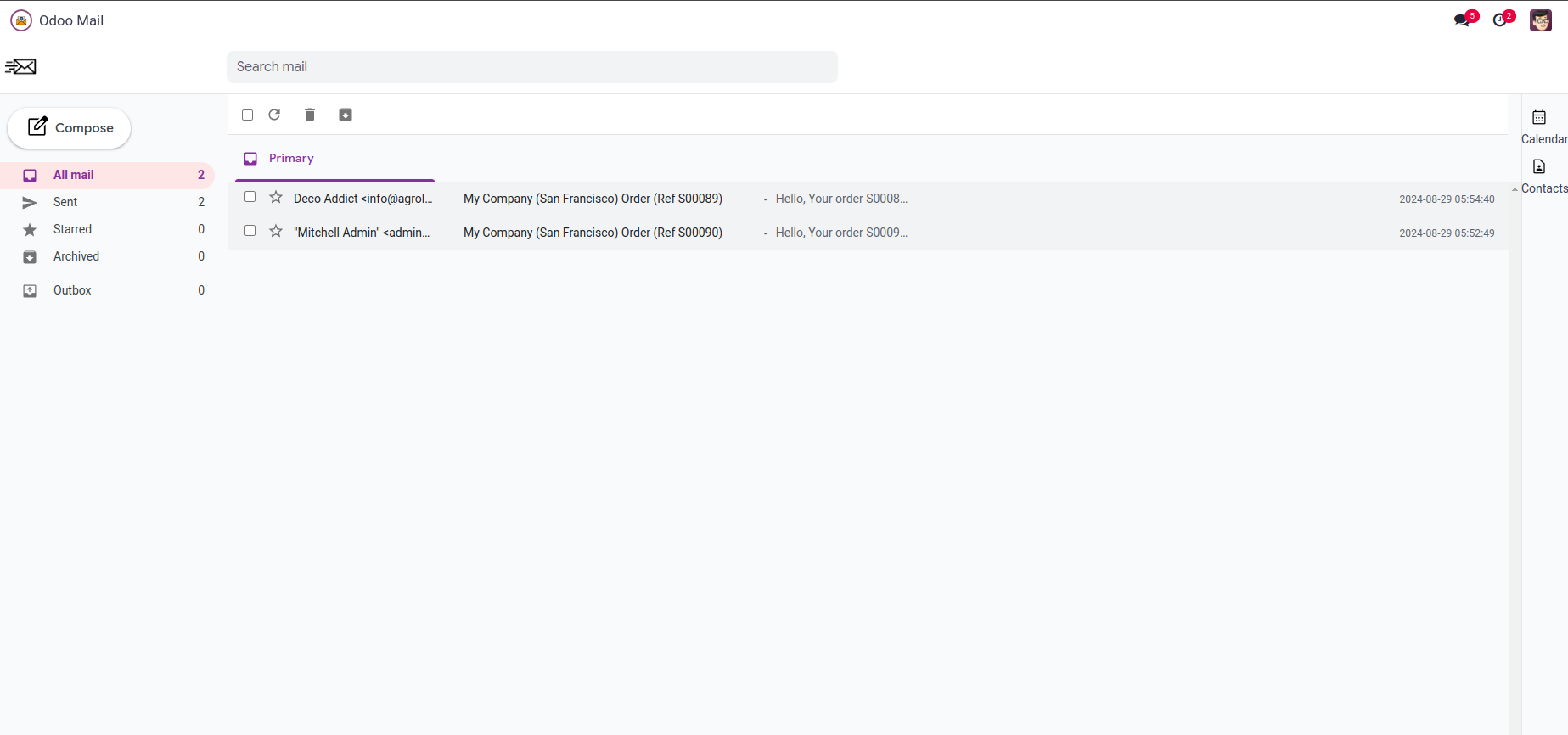Screen dimensions: 1568x735
Task: Open the user avatar menu
Action: point(1541,20)
